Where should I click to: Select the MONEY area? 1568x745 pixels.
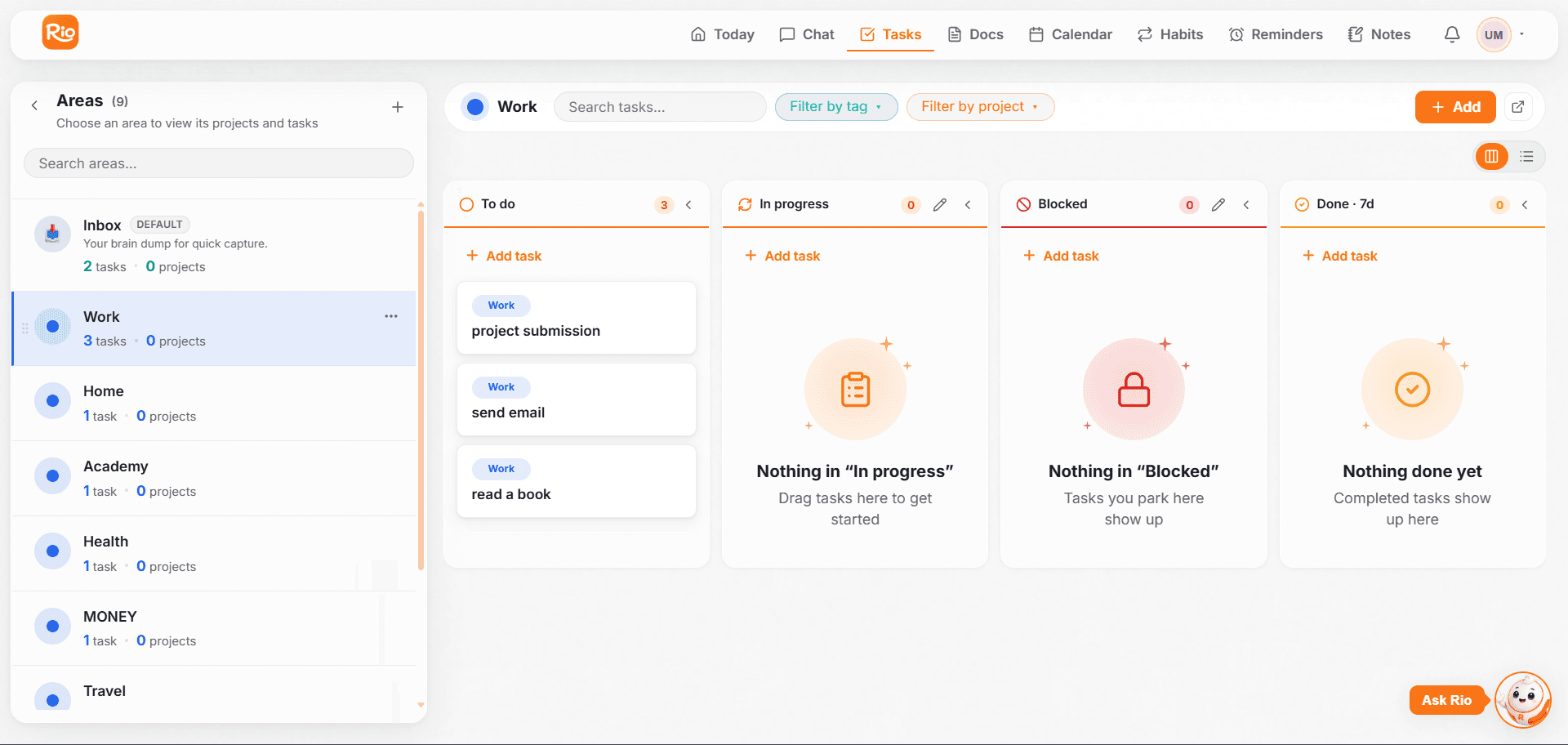tap(214, 628)
